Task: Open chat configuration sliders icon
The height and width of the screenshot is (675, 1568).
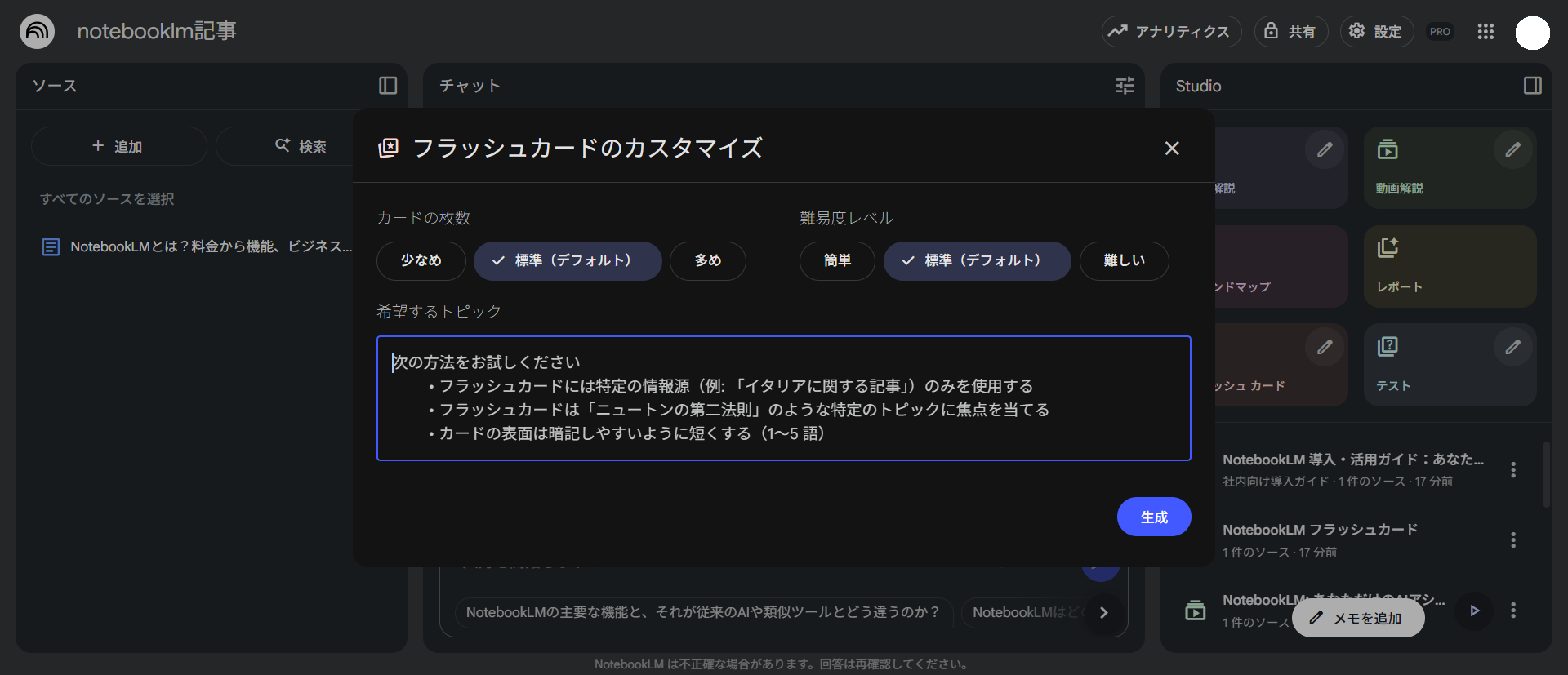Action: pyautogui.click(x=1125, y=86)
